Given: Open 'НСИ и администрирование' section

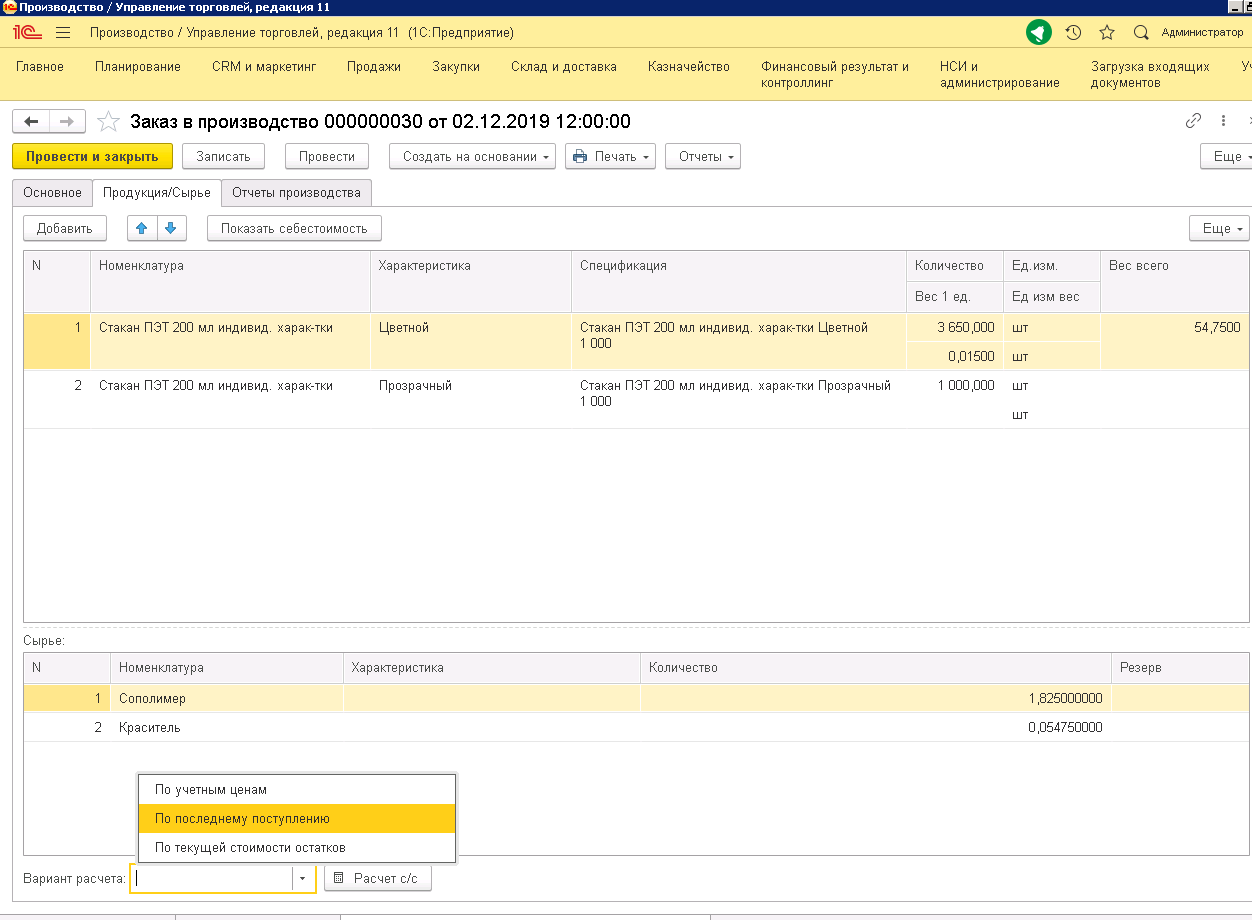Looking at the screenshot, I should coord(1000,75).
